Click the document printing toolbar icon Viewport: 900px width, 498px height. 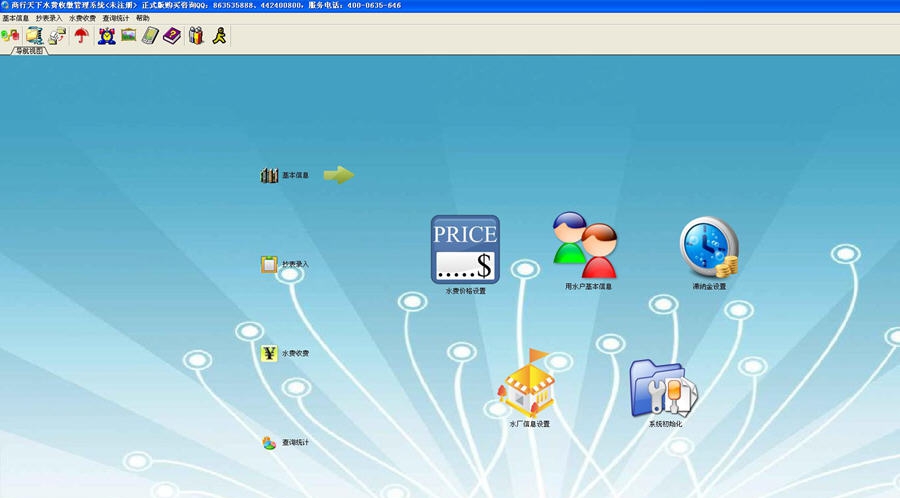[57, 36]
